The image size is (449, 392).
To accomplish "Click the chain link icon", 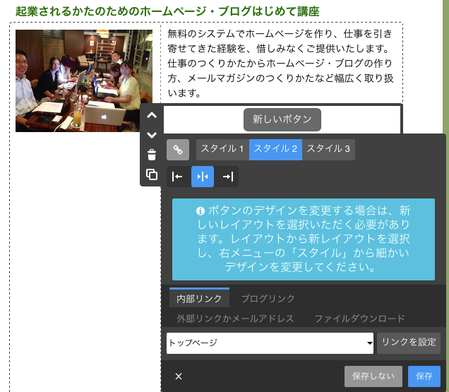I will point(178,150).
